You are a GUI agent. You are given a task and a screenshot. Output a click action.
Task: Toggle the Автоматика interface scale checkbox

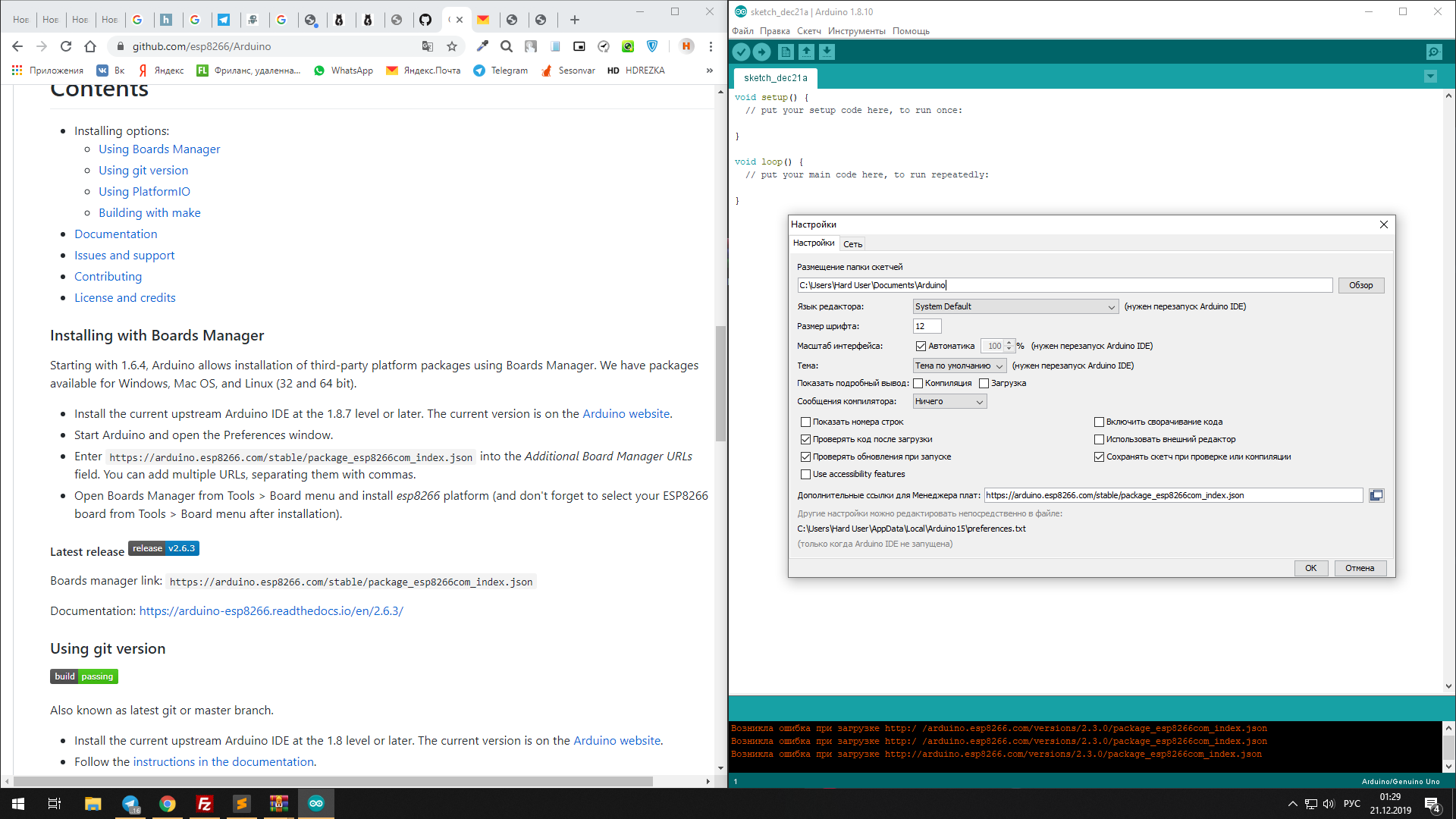tap(921, 346)
